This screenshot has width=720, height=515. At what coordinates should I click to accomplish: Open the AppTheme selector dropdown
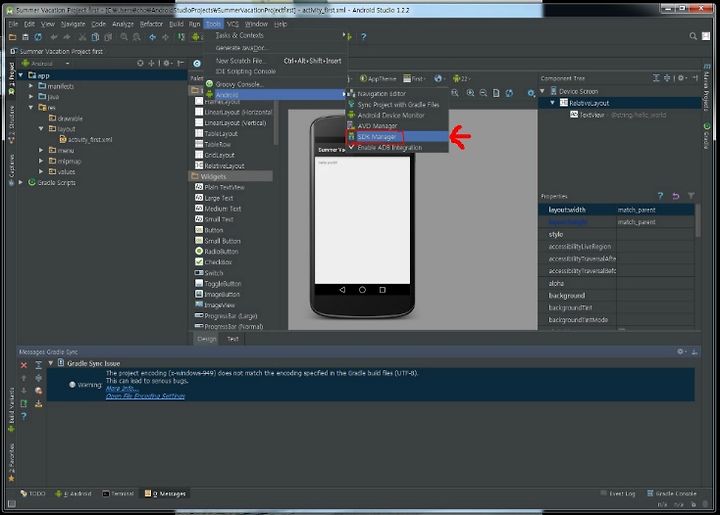pyautogui.click(x=378, y=78)
